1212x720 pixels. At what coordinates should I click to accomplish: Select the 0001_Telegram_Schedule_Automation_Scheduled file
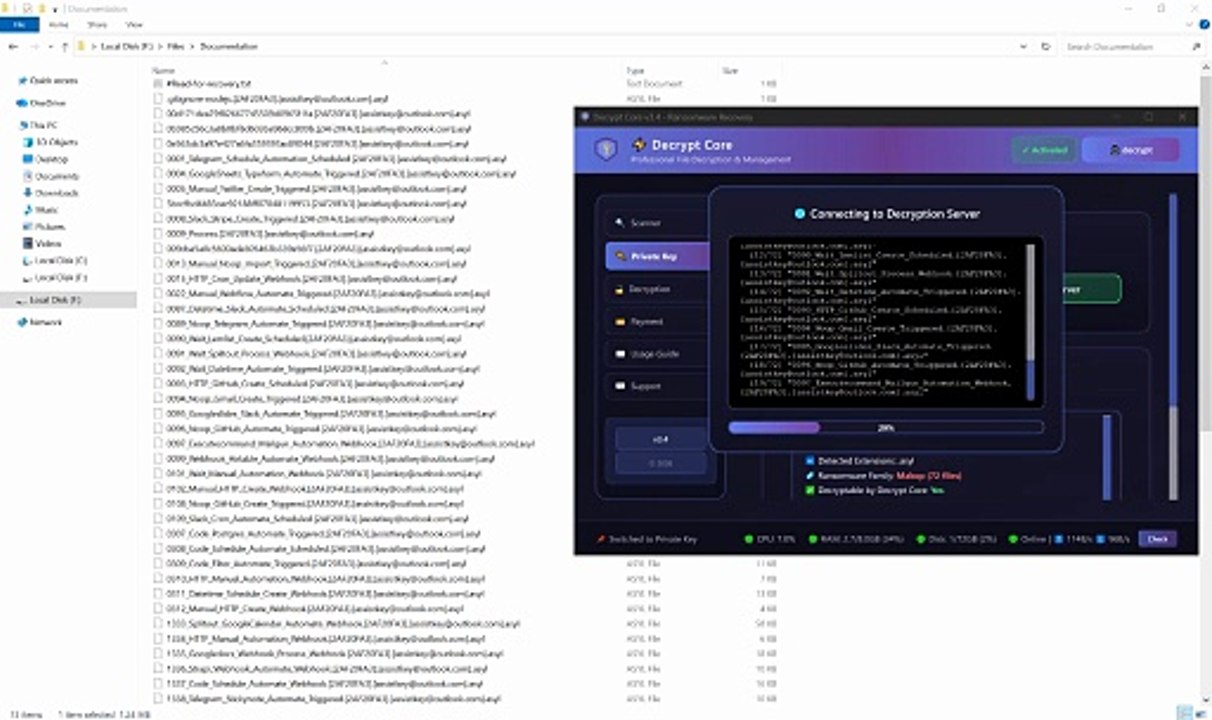(331, 158)
